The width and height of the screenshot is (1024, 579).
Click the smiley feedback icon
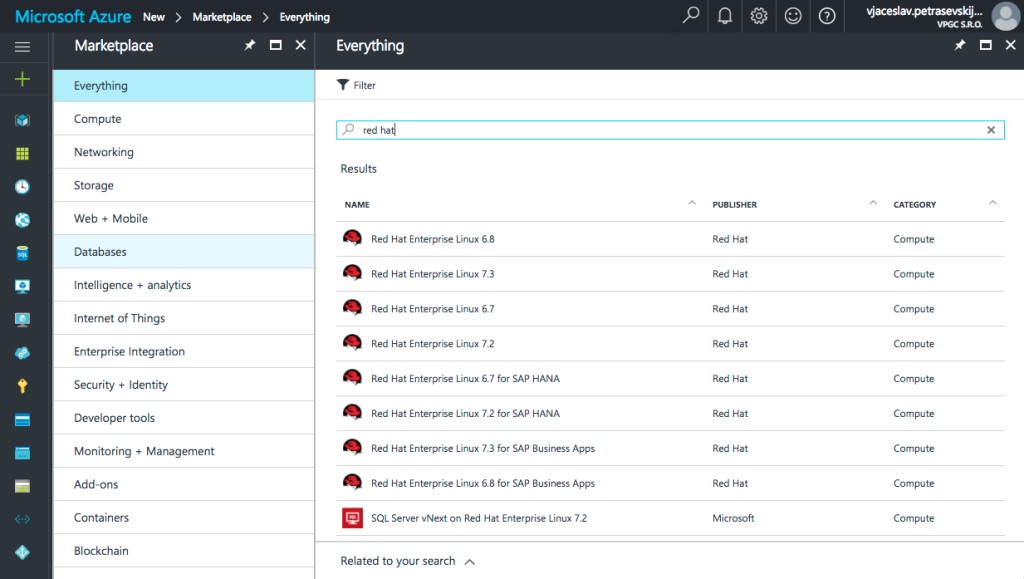click(x=793, y=16)
